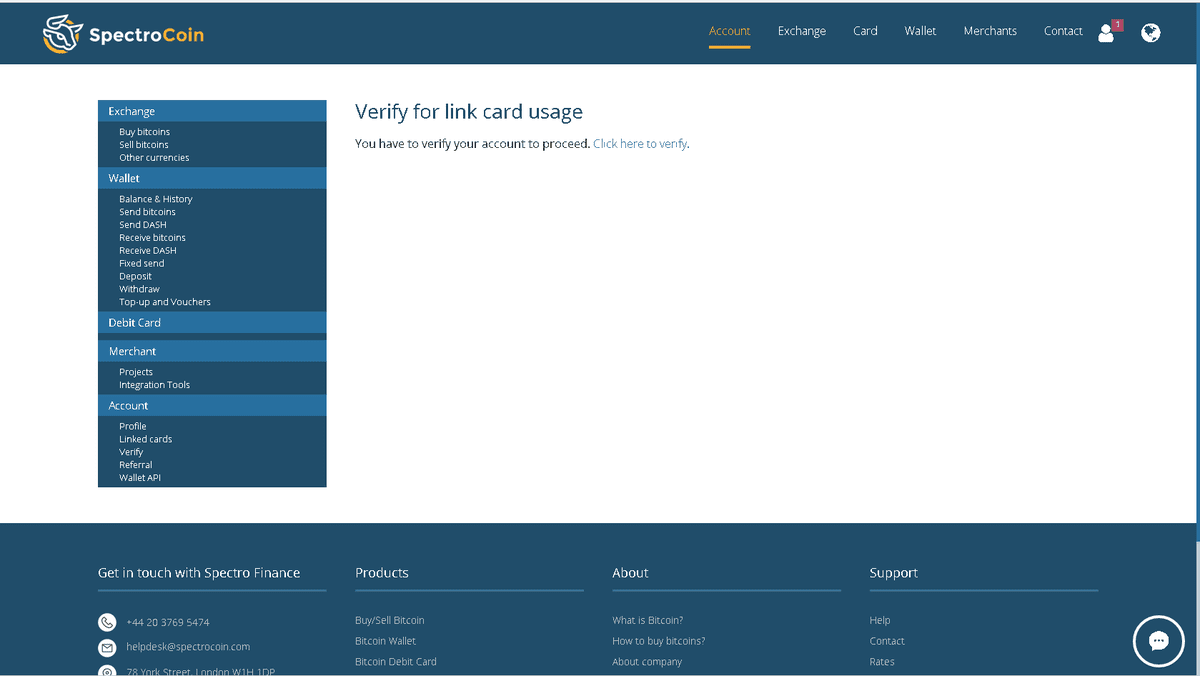Switch to the Wallet top menu item

coord(920,31)
